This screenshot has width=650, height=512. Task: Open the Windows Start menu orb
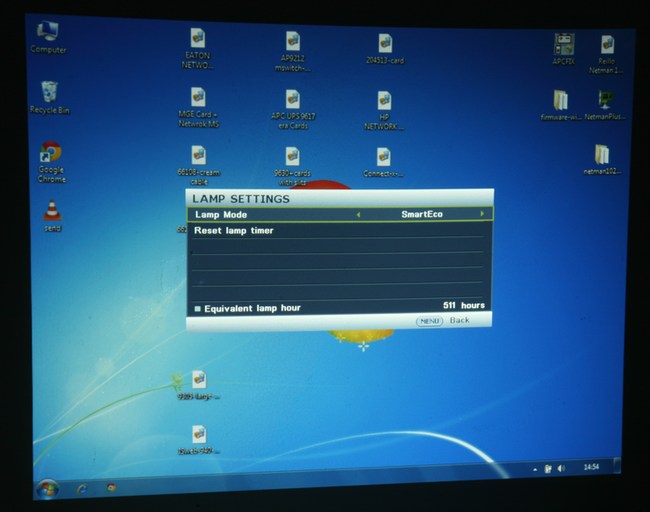point(47,490)
